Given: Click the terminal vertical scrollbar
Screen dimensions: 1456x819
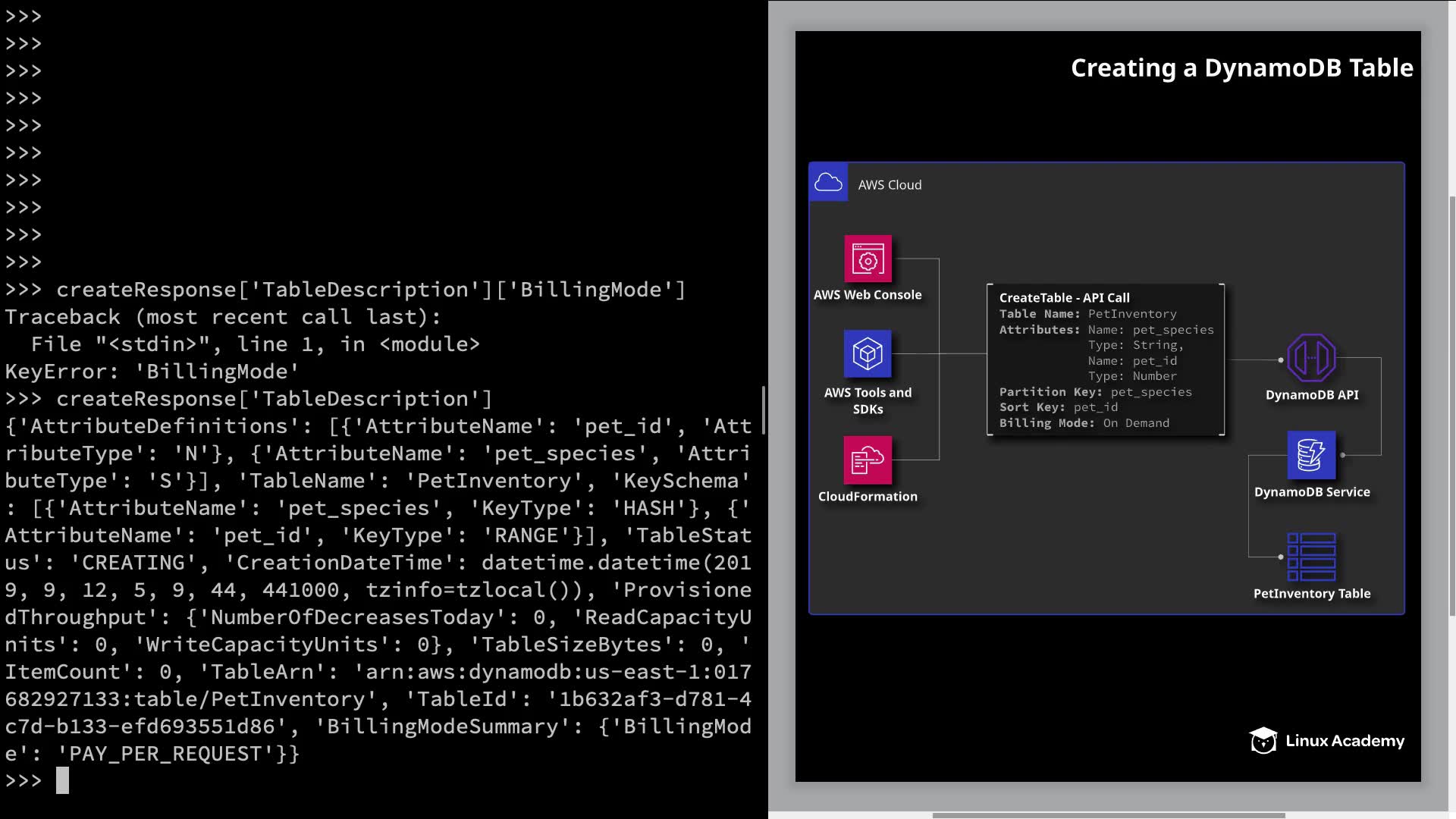Looking at the screenshot, I should pos(763,410).
